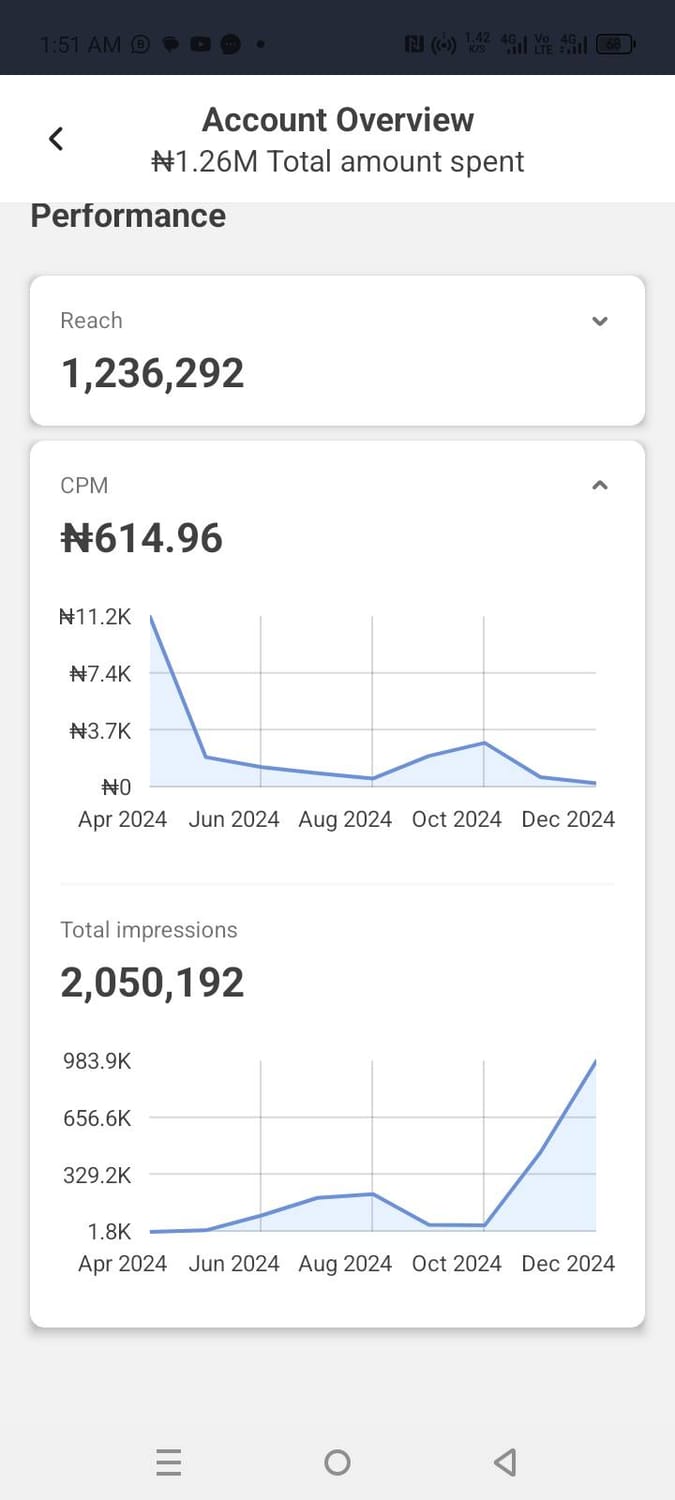Viewport: 675px width, 1500px height.
Task: Tap the Performance section heading
Action: (128, 216)
